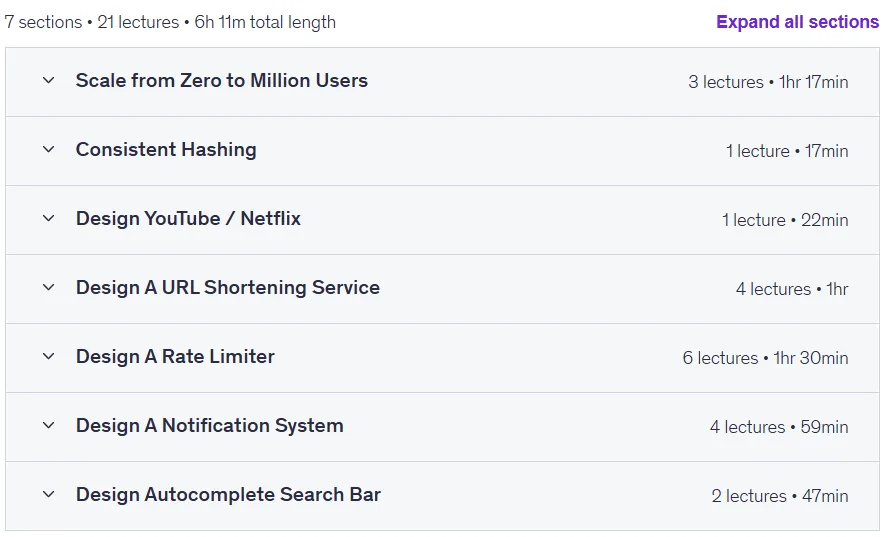Expand Design YouTube / Netflix section title
The image size is (885, 537).
point(188,219)
